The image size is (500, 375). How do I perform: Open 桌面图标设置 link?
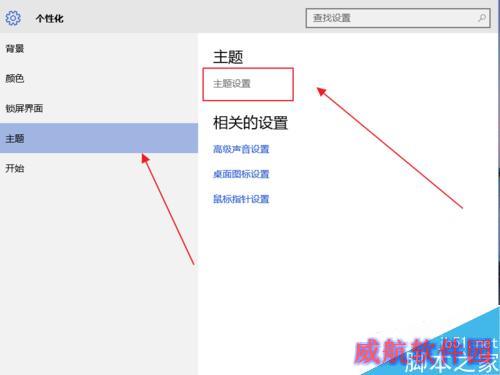pos(241,174)
